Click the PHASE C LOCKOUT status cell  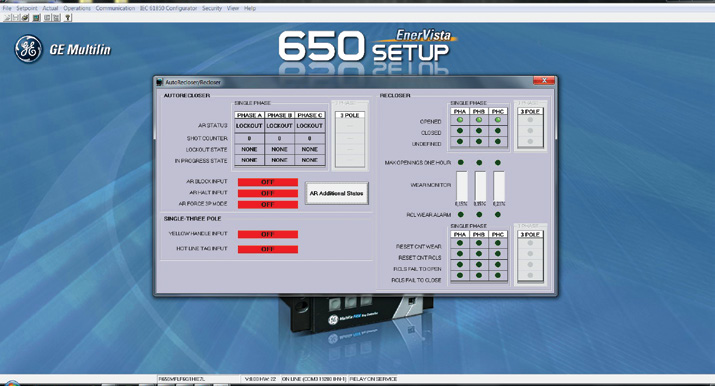[310, 126]
